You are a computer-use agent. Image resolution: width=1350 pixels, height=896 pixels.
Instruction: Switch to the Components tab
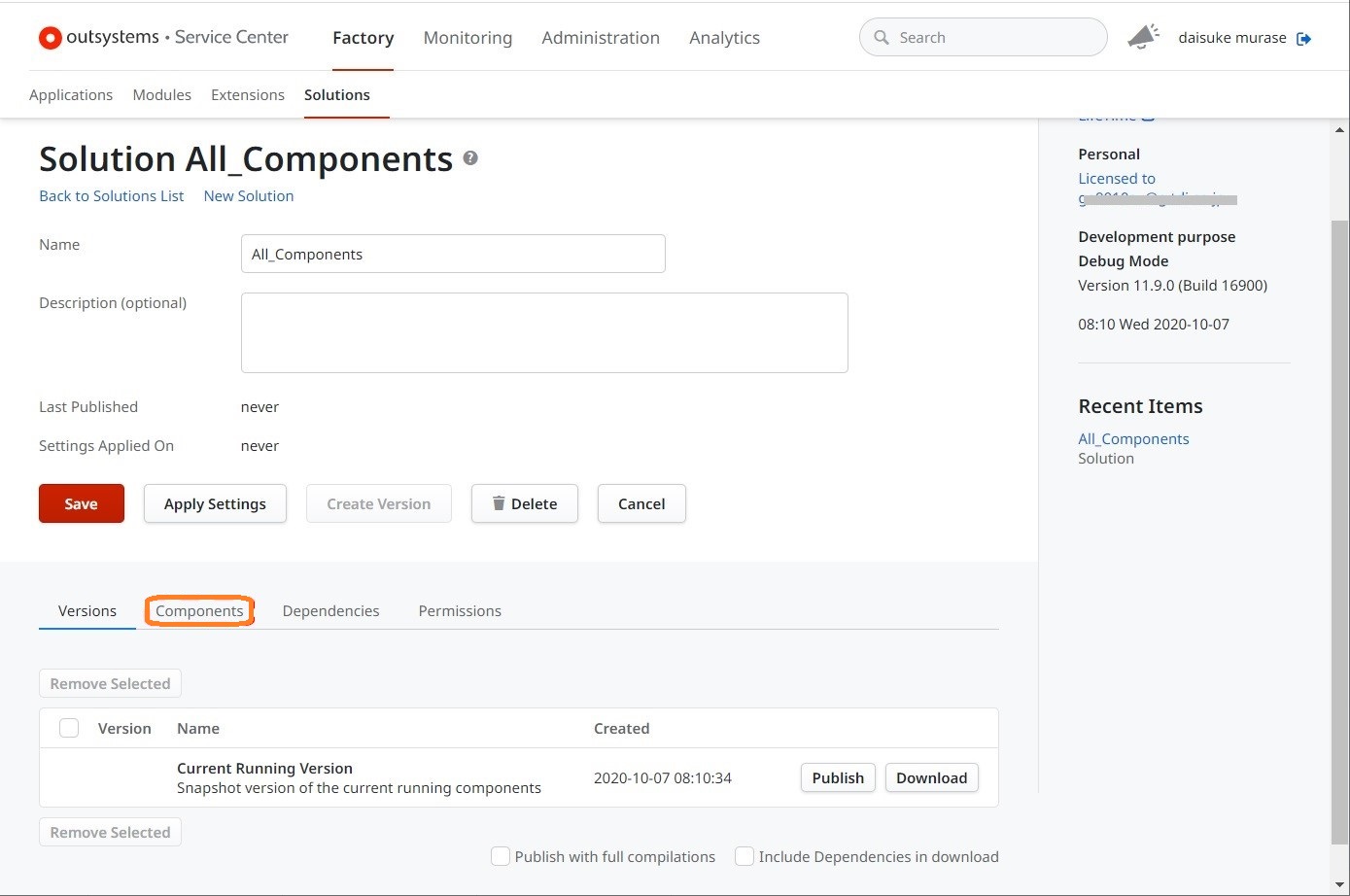199,610
